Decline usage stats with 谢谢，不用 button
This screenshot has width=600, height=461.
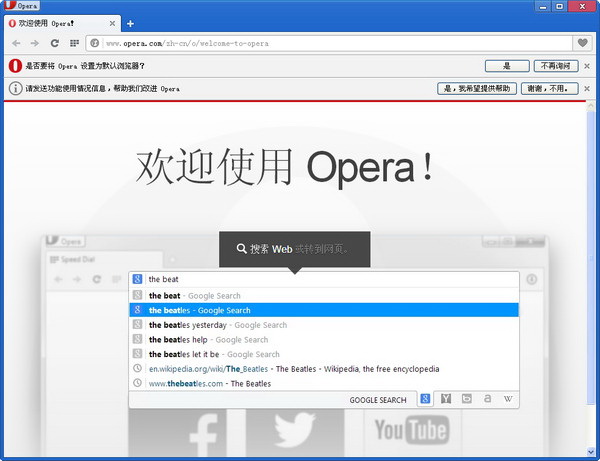click(x=549, y=89)
